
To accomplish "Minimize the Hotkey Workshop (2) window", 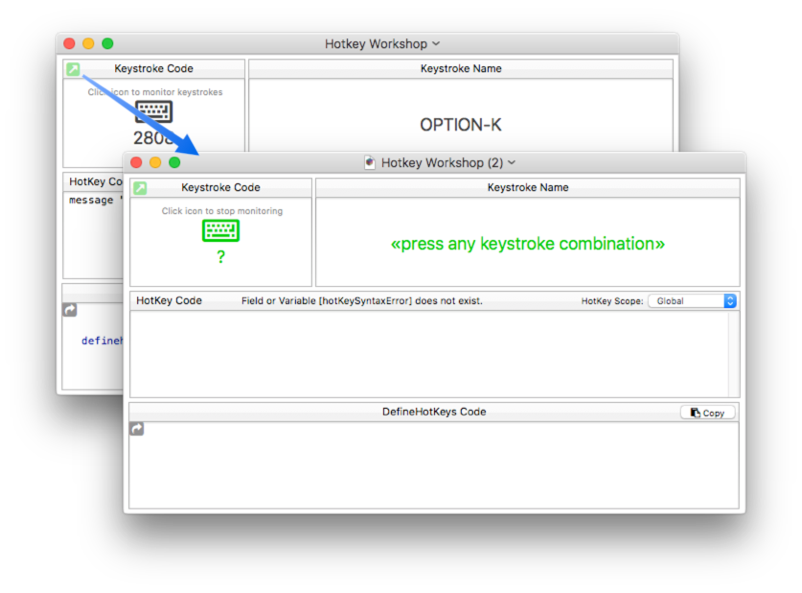I will coord(155,163).
